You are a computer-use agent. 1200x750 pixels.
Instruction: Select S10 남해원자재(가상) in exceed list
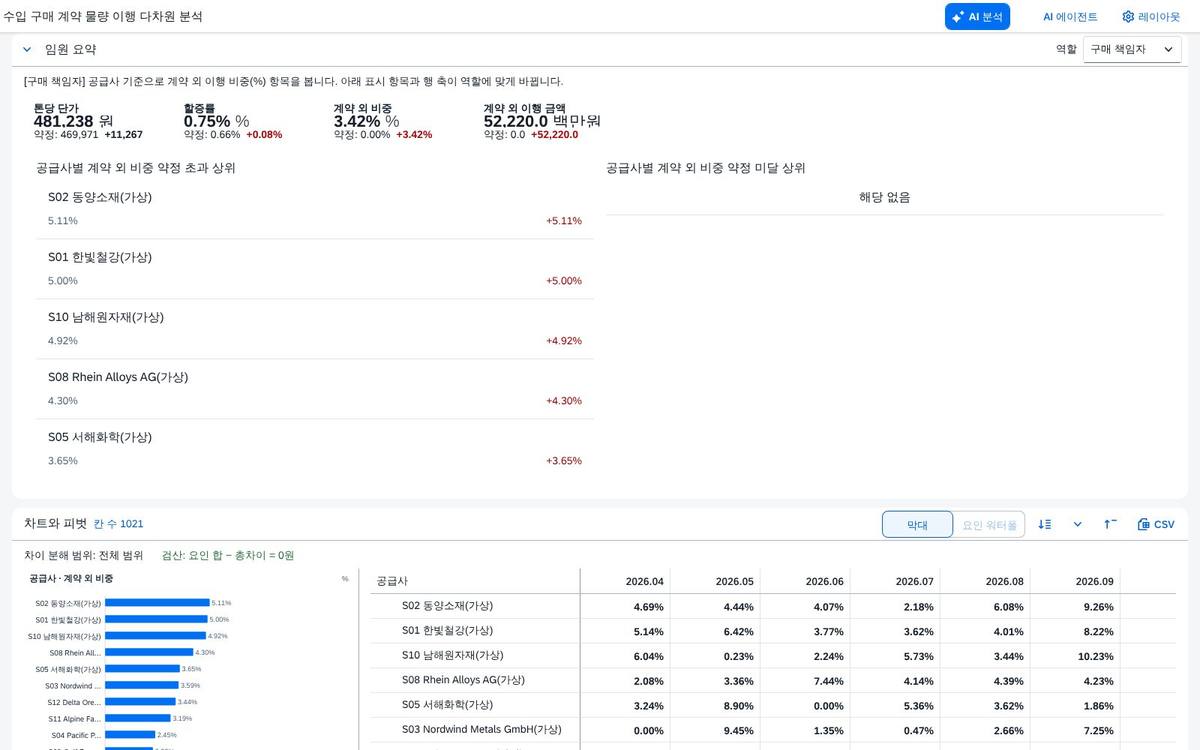[315, 329]
